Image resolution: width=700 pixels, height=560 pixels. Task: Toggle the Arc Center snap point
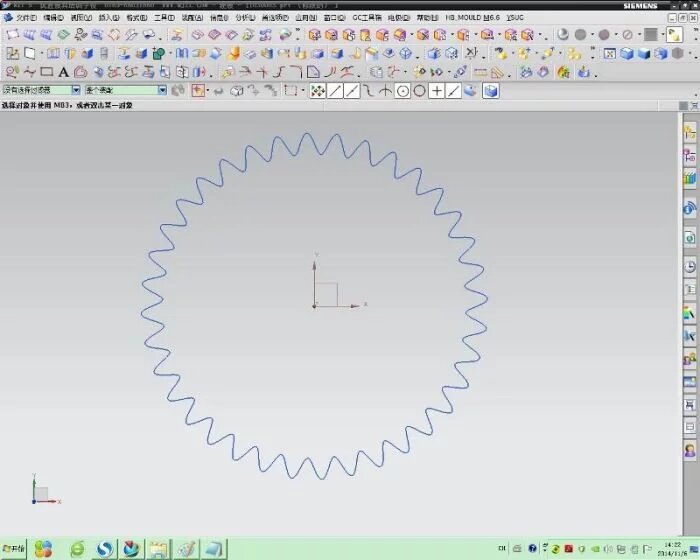(403, 91)
